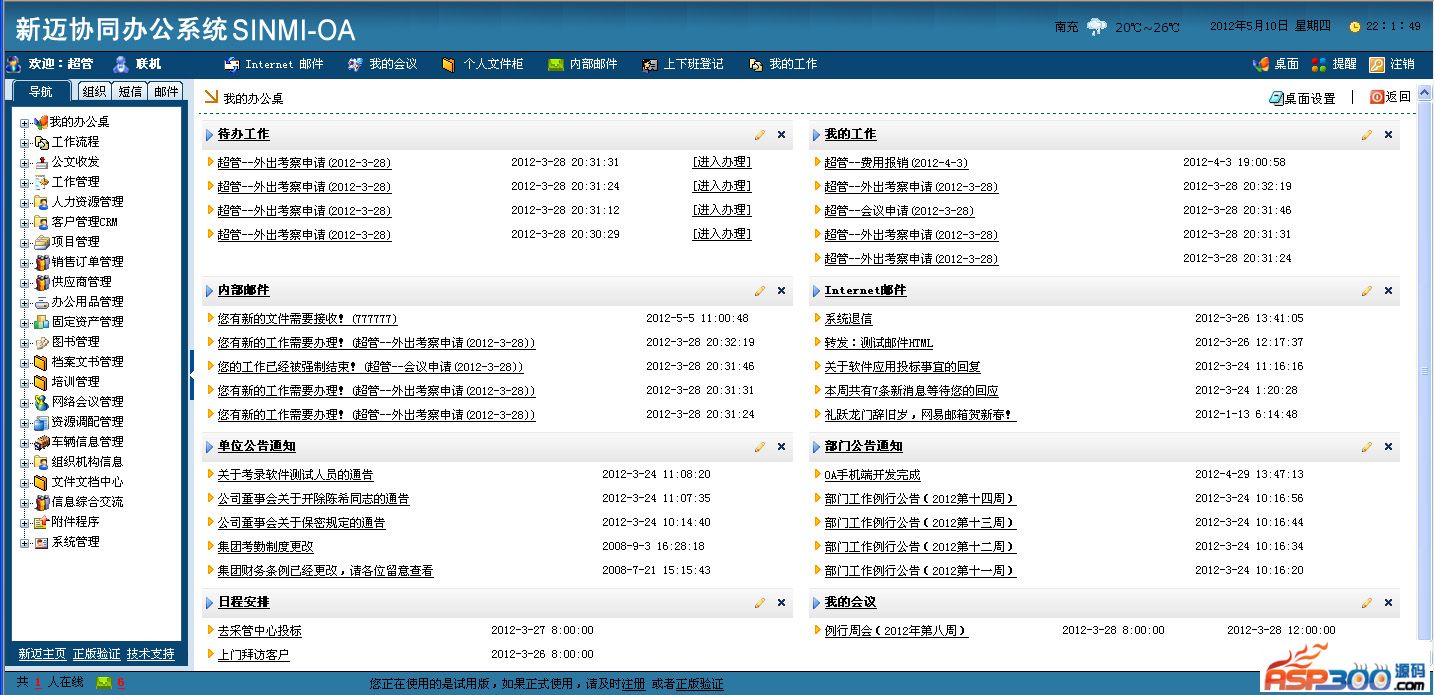Select 图书管理 in navigation tree
Viewport: 1435px width, 695px height.
click(76, 342)
